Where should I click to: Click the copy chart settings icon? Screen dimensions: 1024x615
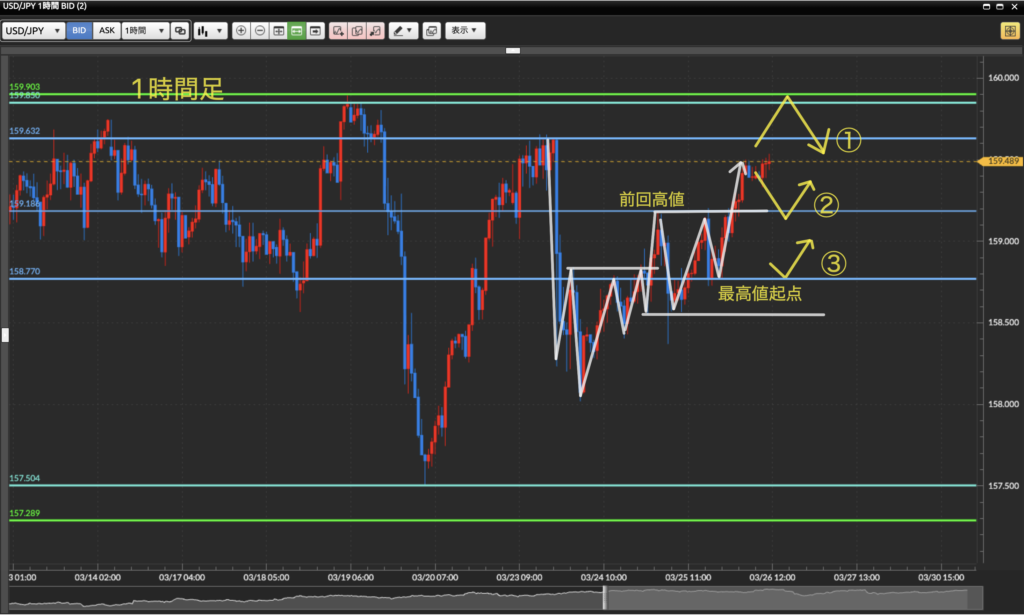[x=180, y=31]
